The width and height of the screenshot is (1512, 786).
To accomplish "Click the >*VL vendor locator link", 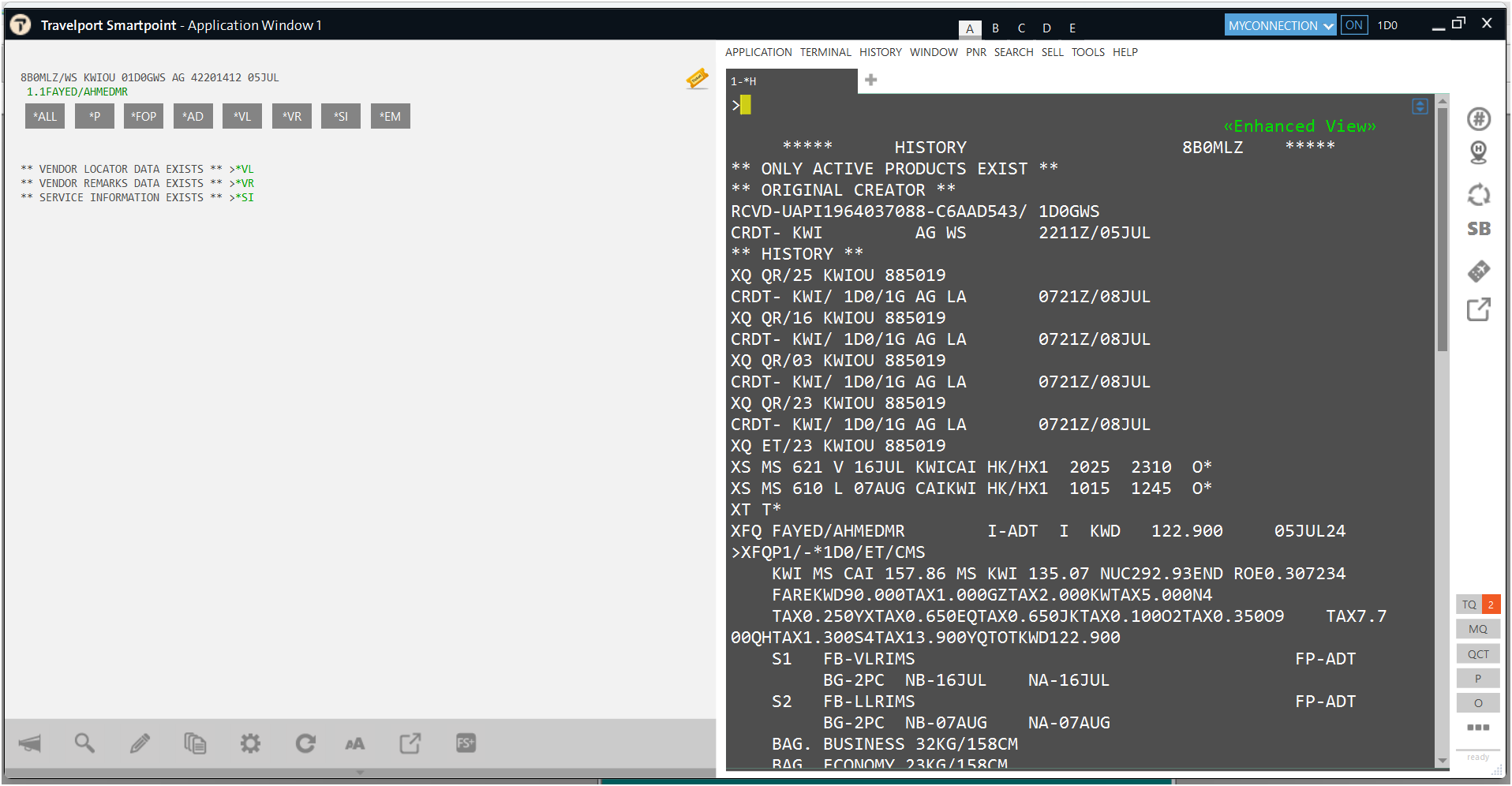I will pos(241,169).
